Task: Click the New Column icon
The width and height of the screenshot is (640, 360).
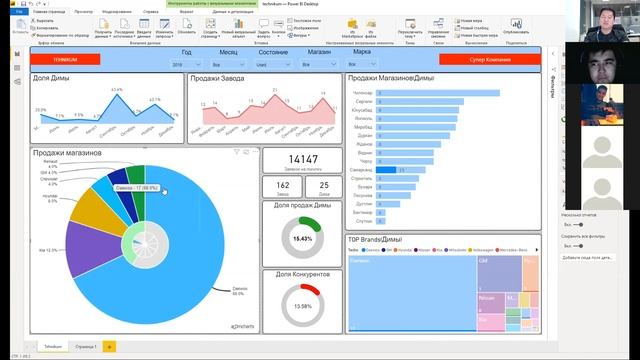Action: [x=471, y=28]
